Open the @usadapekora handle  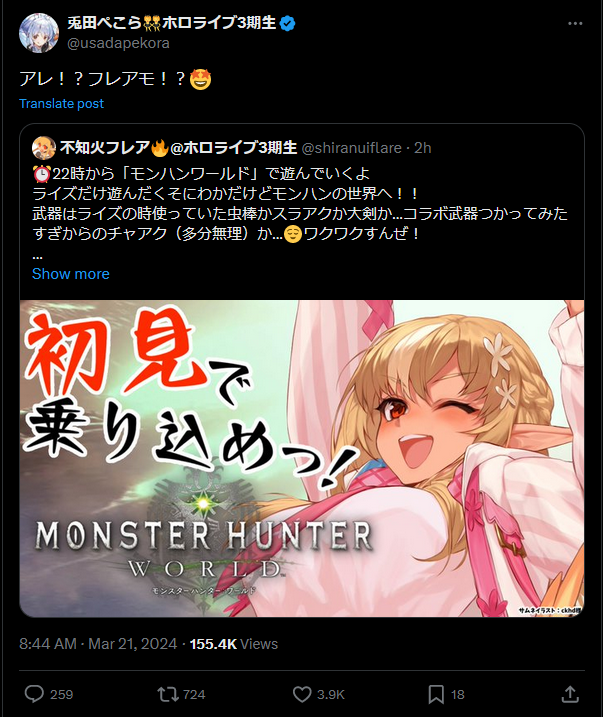118,43
